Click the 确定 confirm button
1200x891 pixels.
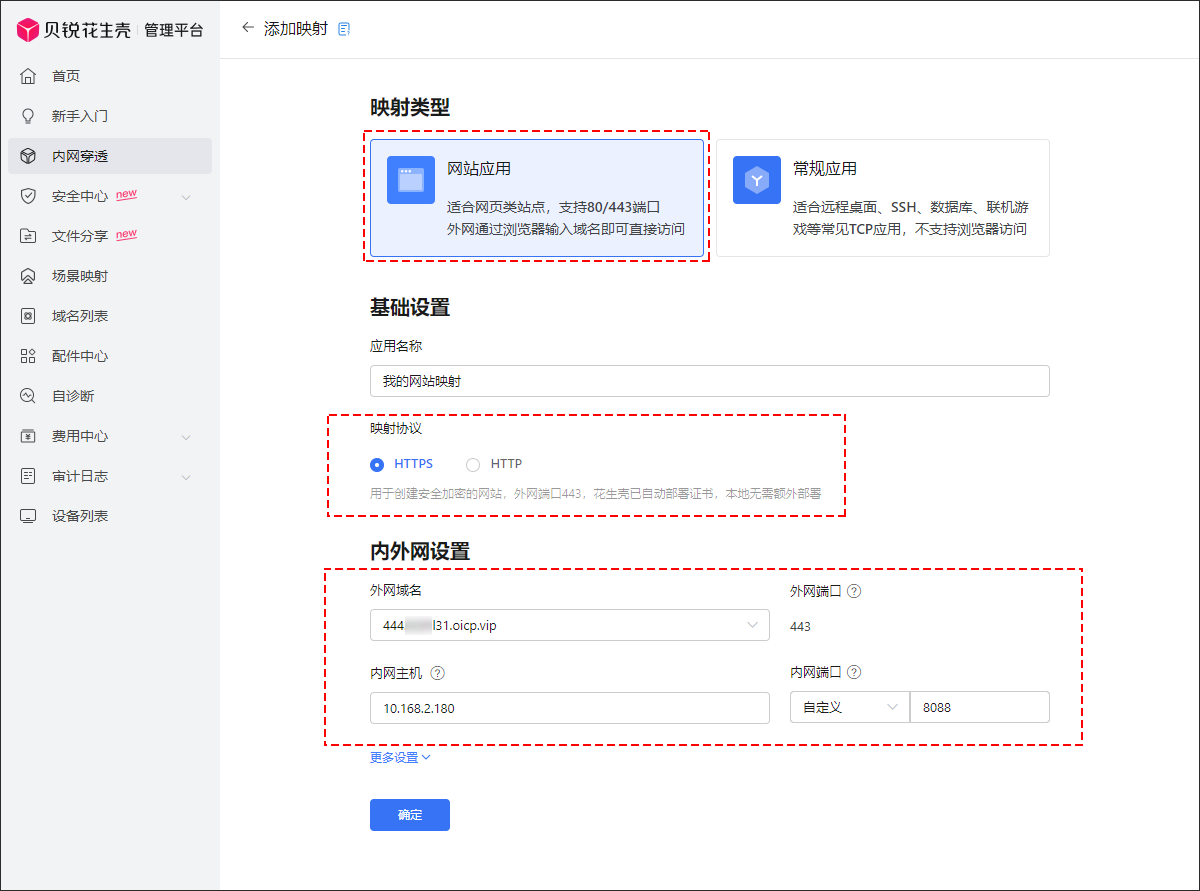click(409, 815)
